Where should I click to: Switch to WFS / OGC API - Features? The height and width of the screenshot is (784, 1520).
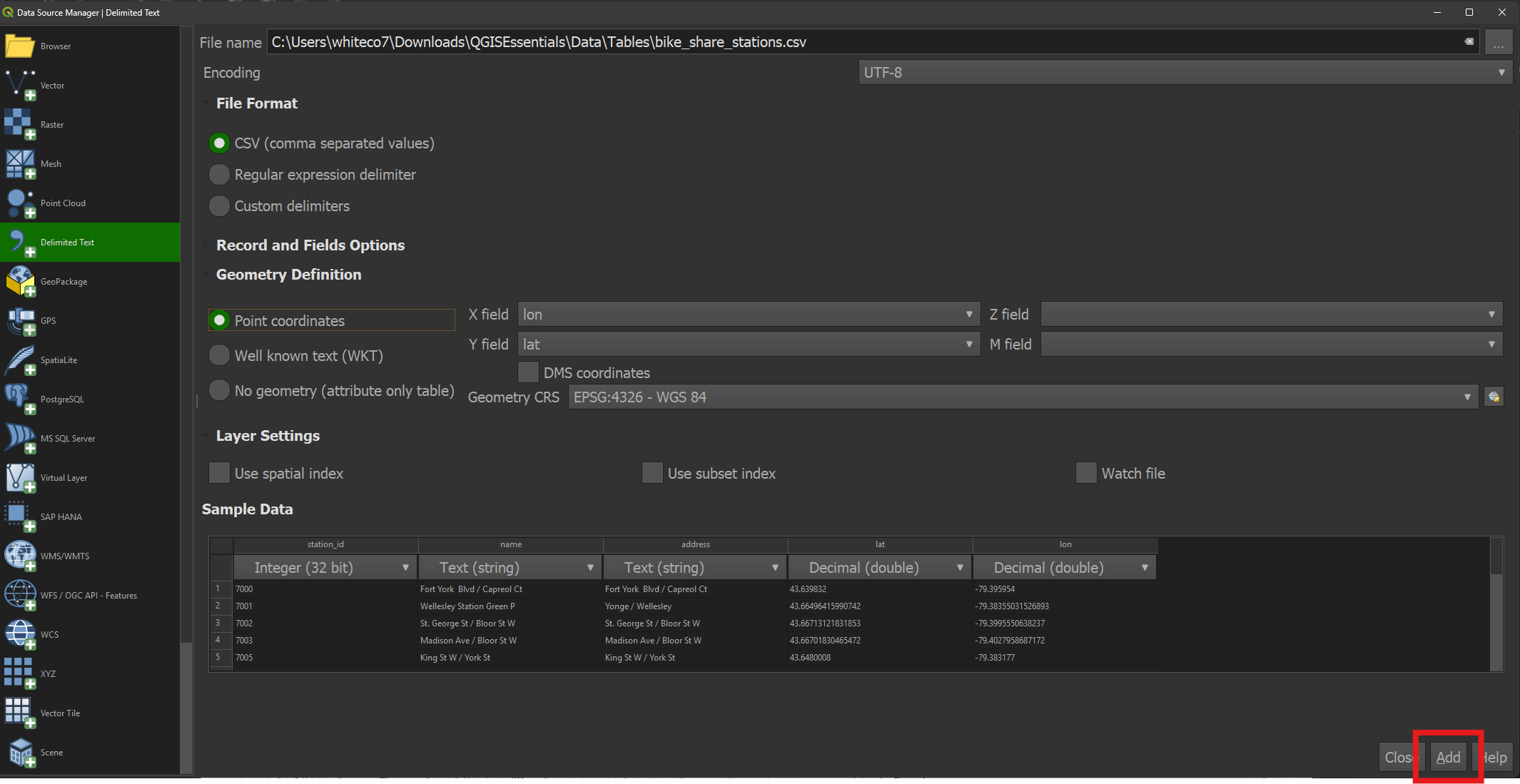pos(90,596)
